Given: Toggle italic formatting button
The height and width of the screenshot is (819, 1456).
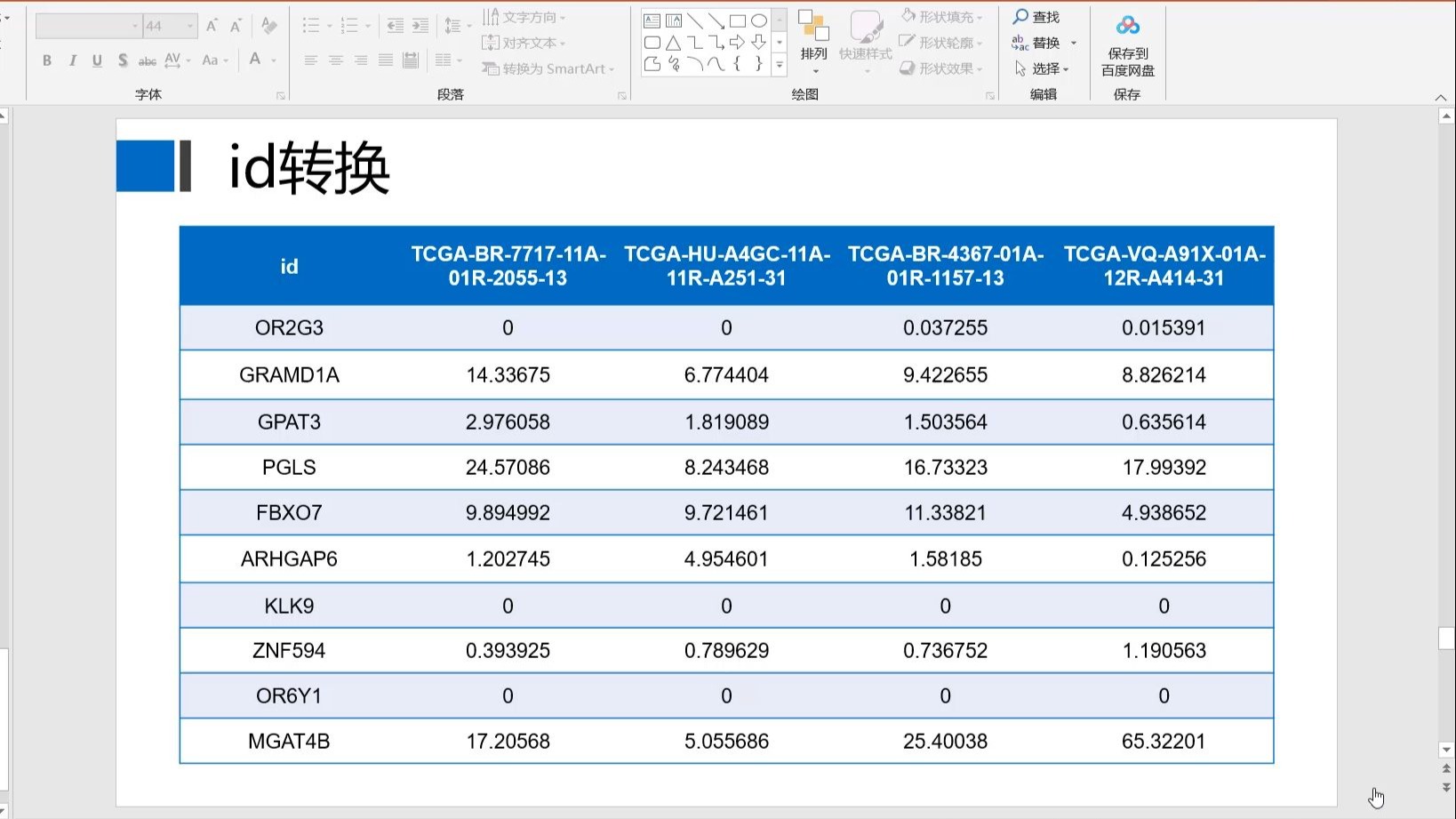Looking at the screenshot, I should pyautogui.click(x=72, y=60).
